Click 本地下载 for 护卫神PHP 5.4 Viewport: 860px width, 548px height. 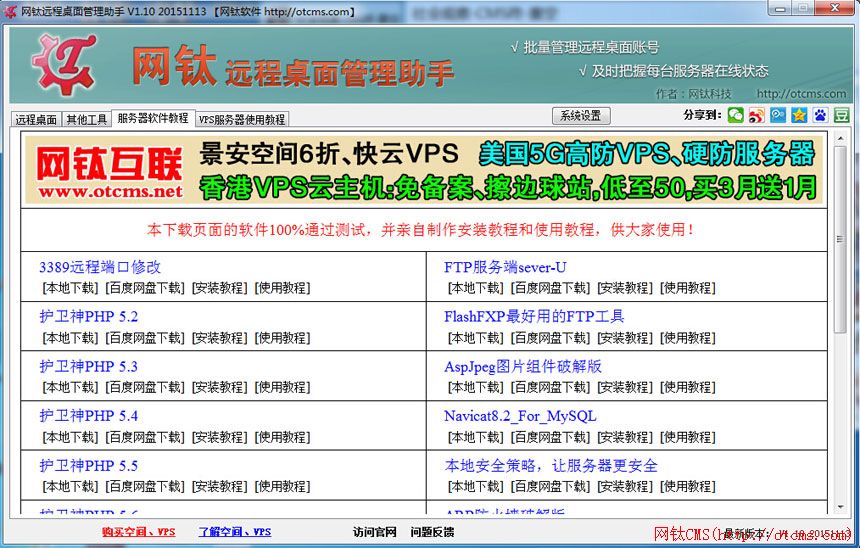pyautogui.click(x=70, y=437)
